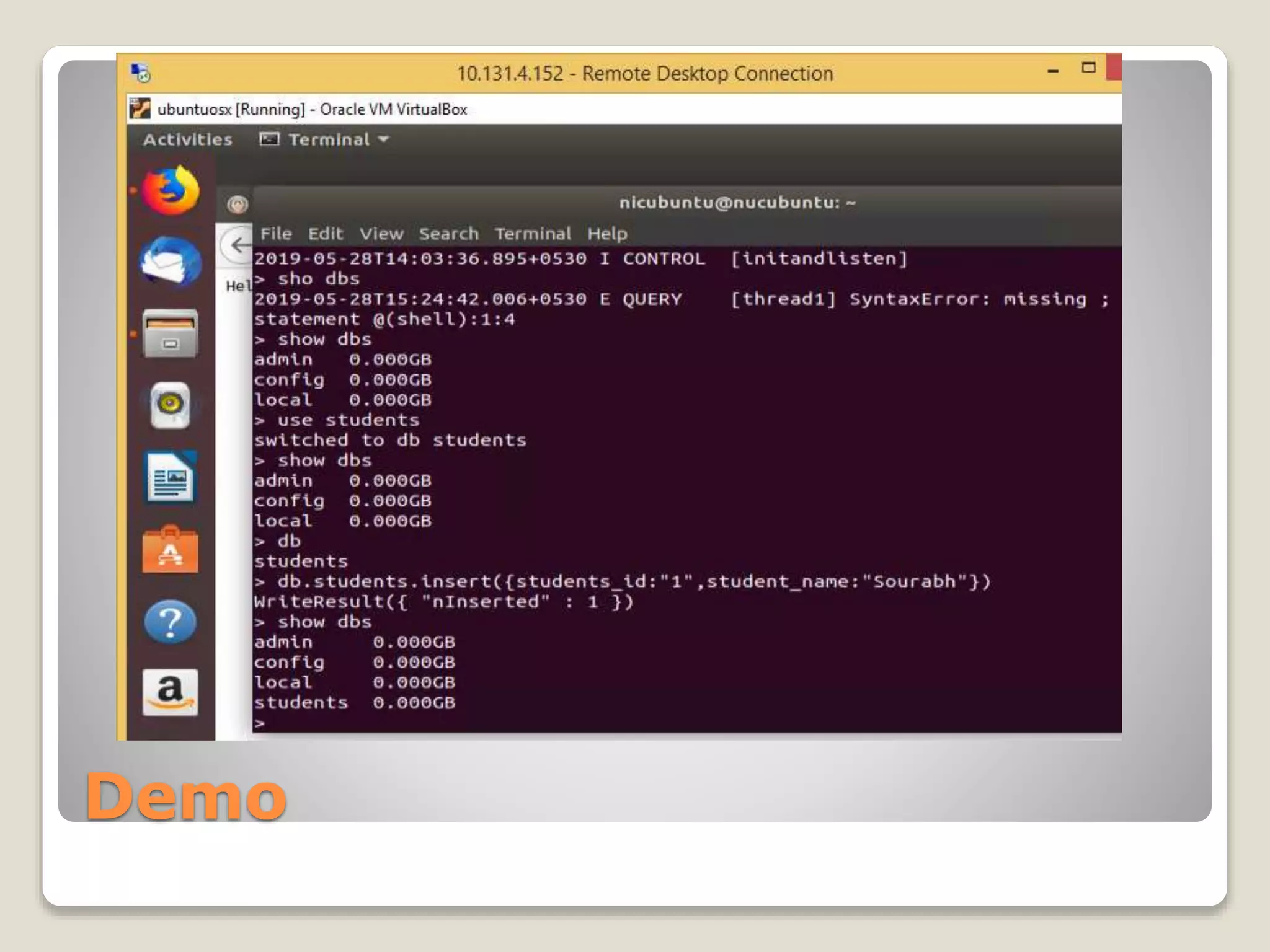Open the Files manager dock icon
The image size is (1270, 952).
point(171,335)
